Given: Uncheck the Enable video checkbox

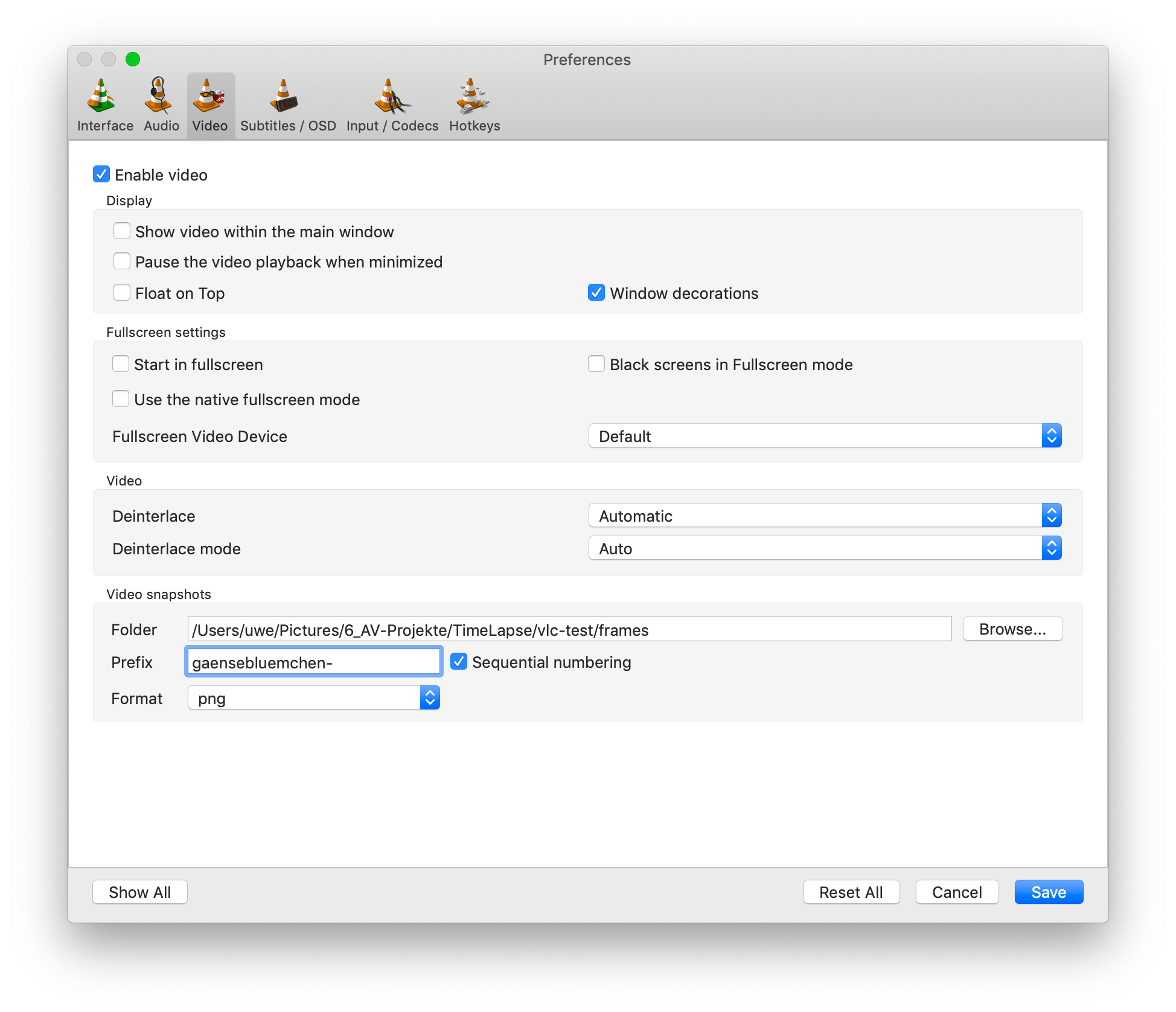Looking at the screenshot, I should point(101,175).
